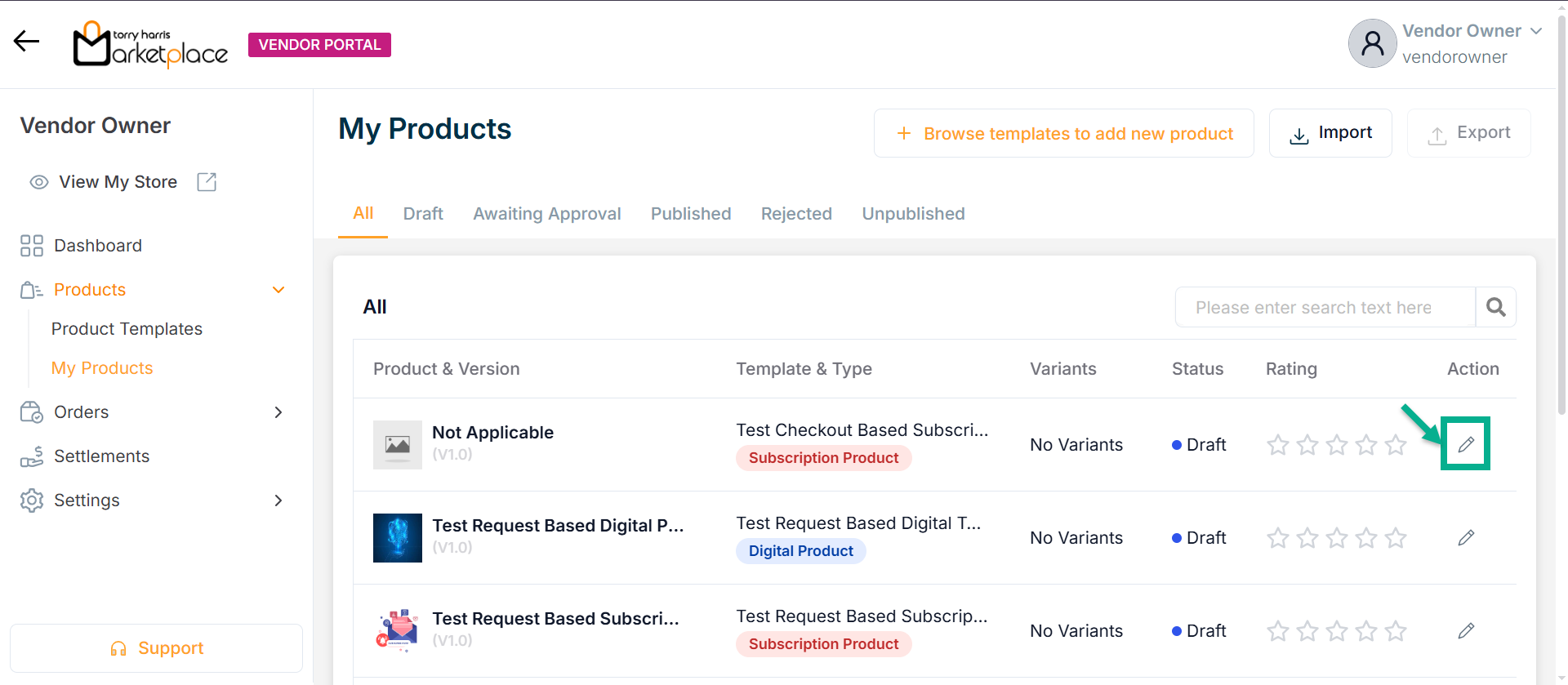The image size is (1568, 685).
Task: Click the back arrow icon in header
Action: coord(26,42)
